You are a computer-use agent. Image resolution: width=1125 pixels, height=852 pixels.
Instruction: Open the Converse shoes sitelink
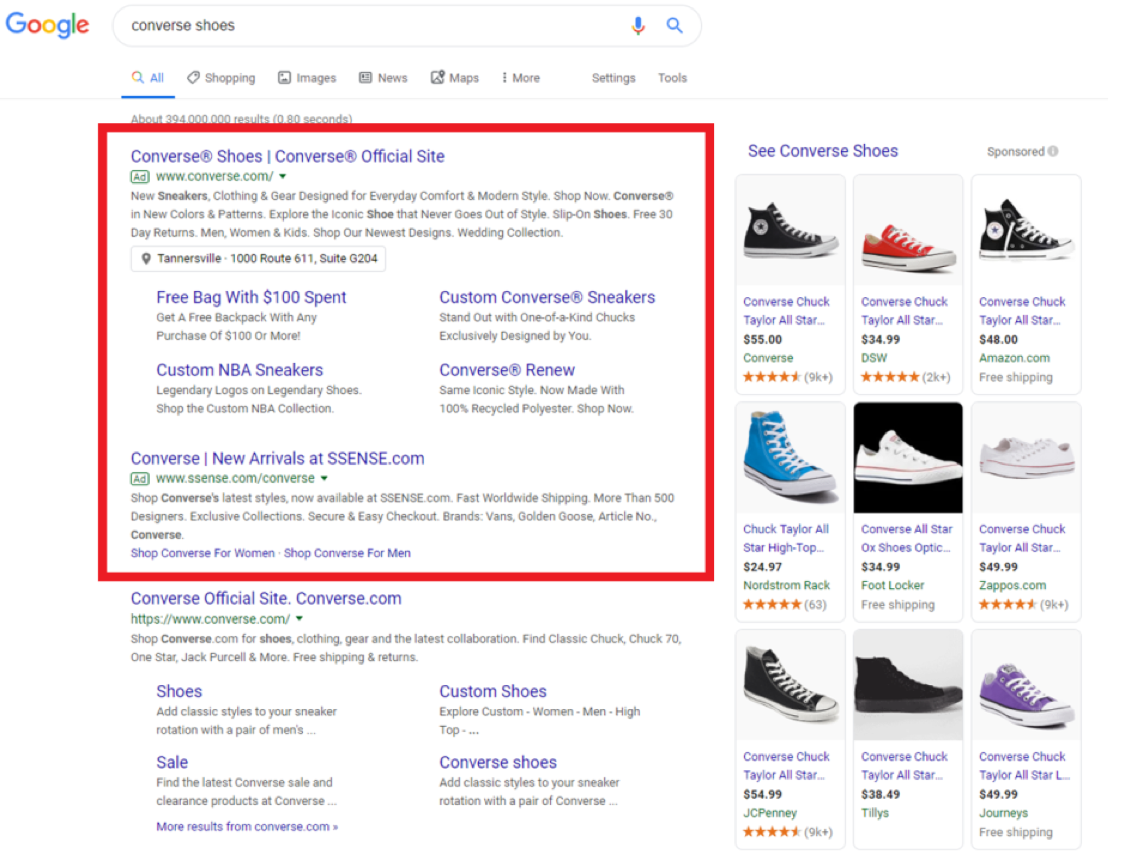[498, 762]
